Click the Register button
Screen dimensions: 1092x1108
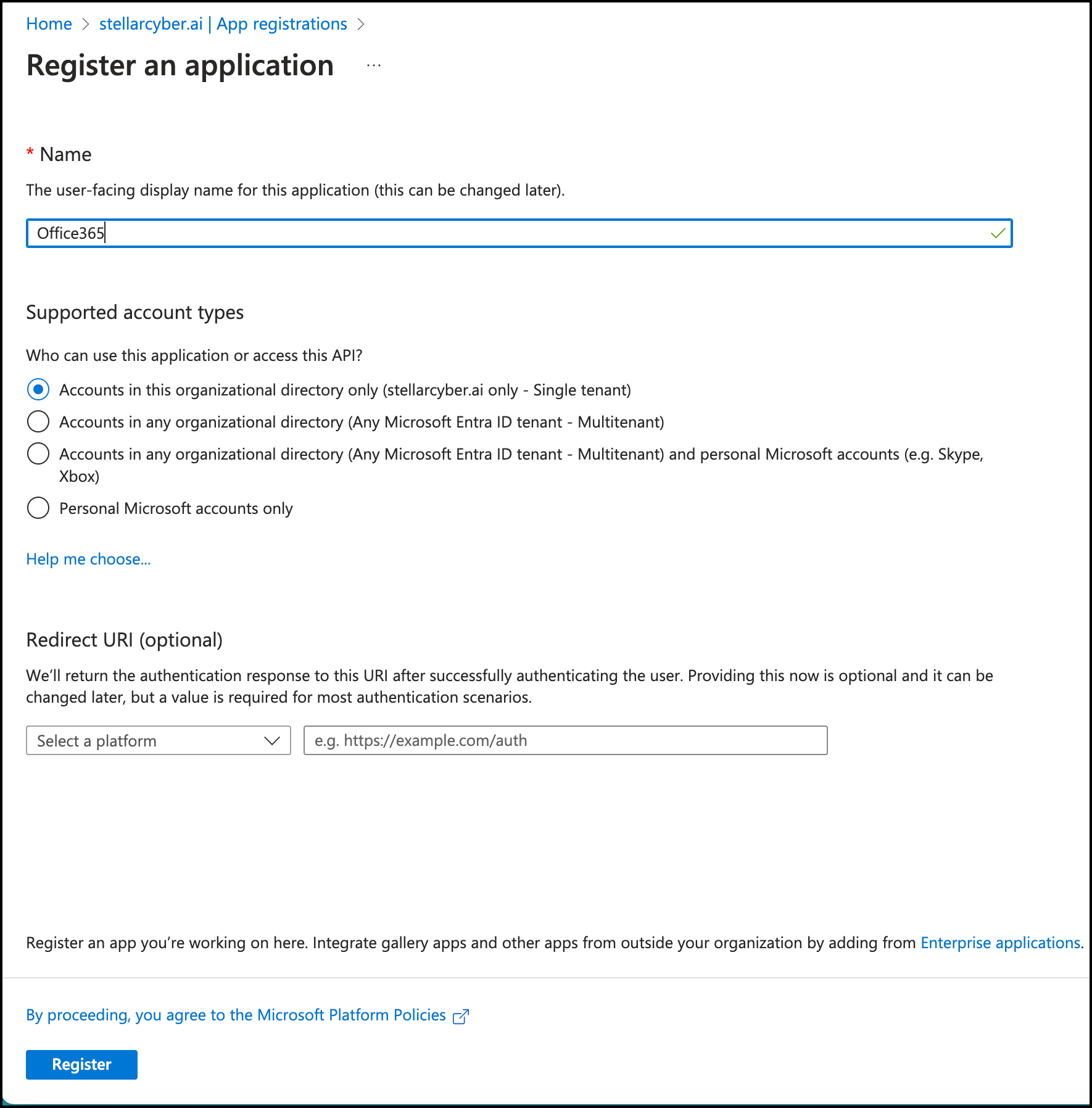[x=81, y=1064]
